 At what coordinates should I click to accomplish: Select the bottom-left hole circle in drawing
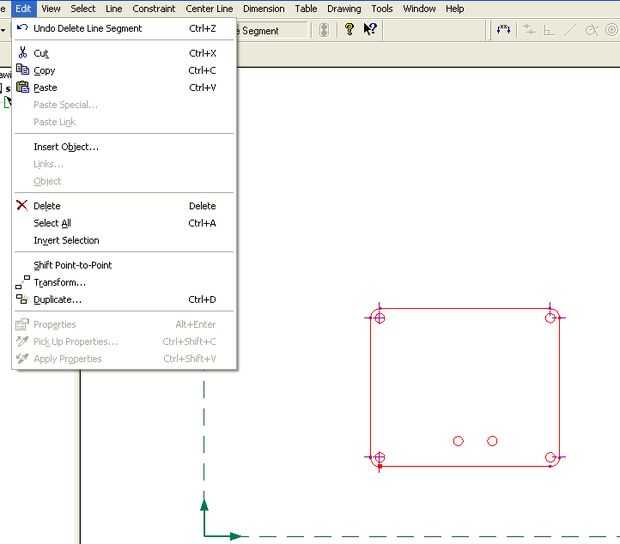(x=380, y=457)
